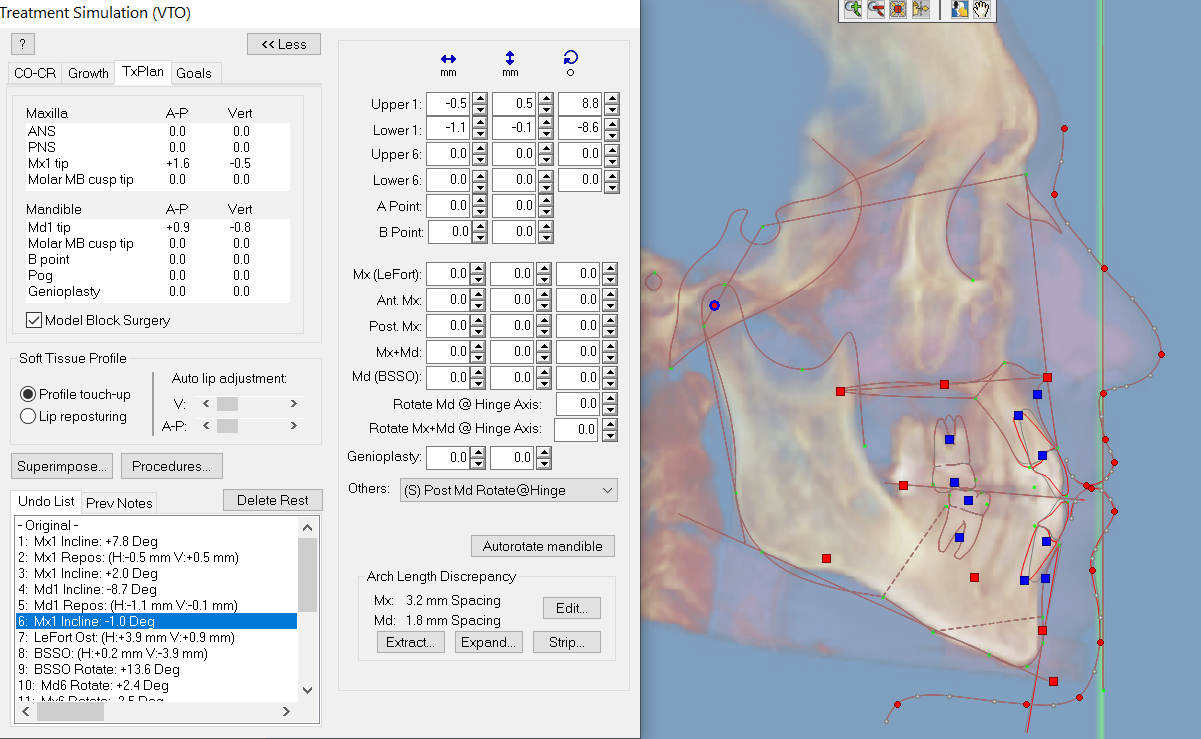This screenshot has height=739, width=1201.
Task: Click the B Point horizontal input field
Action: [x=449, y=232]
